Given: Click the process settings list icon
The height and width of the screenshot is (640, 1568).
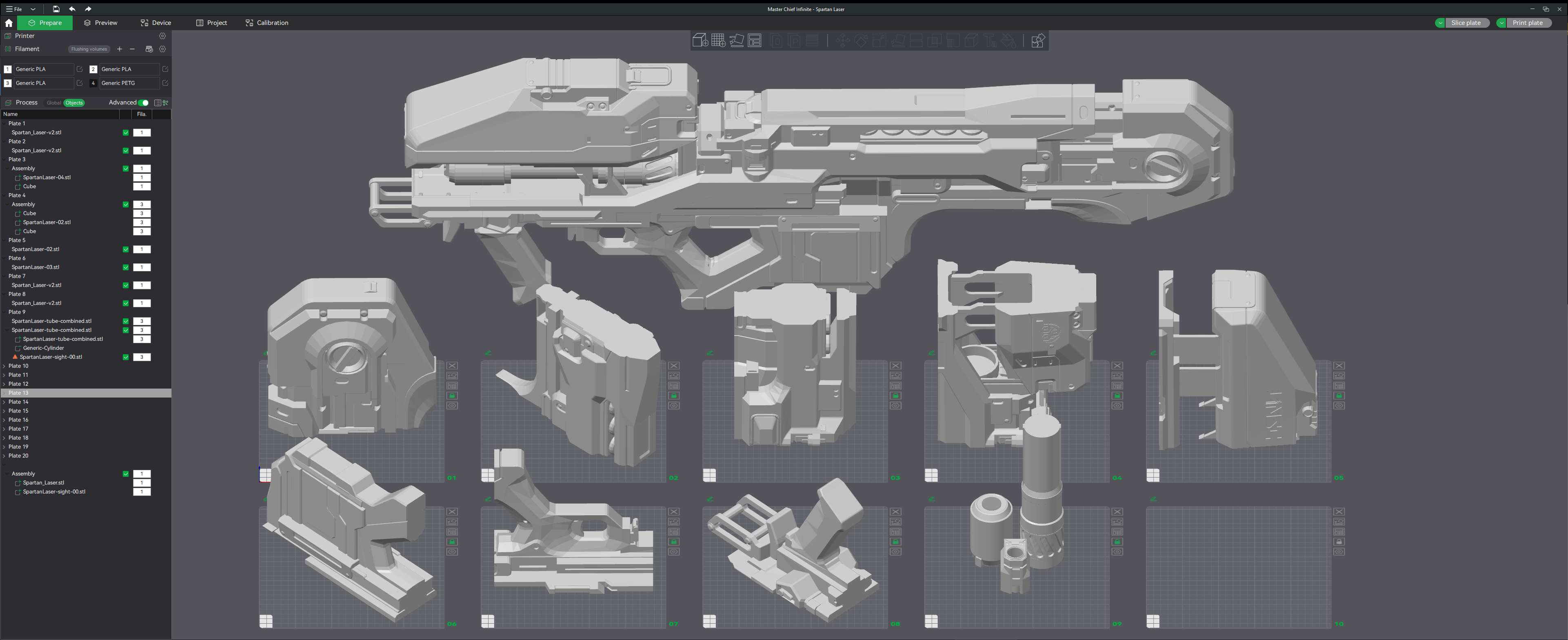Looking at the screenshot, I should 158,103.
